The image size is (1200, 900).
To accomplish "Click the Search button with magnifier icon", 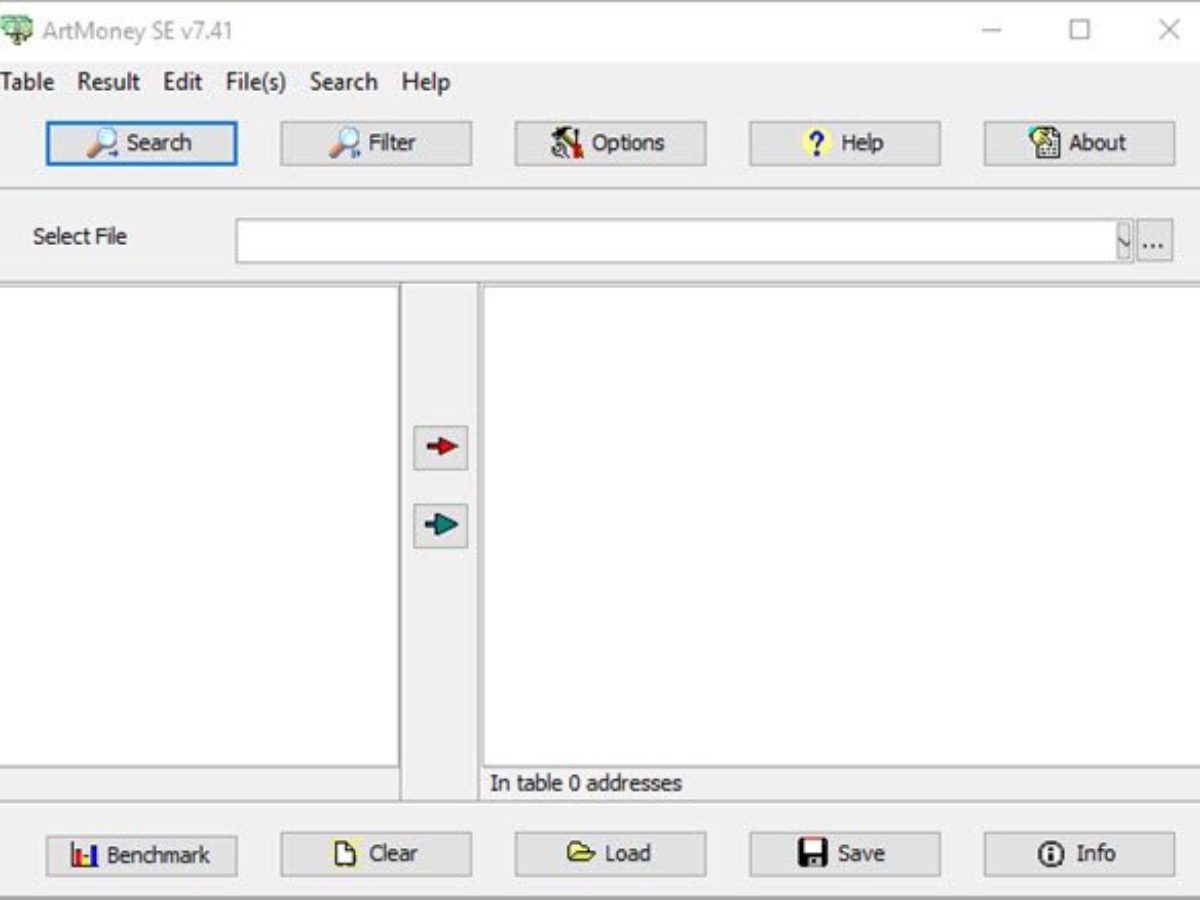I will 141,143.
